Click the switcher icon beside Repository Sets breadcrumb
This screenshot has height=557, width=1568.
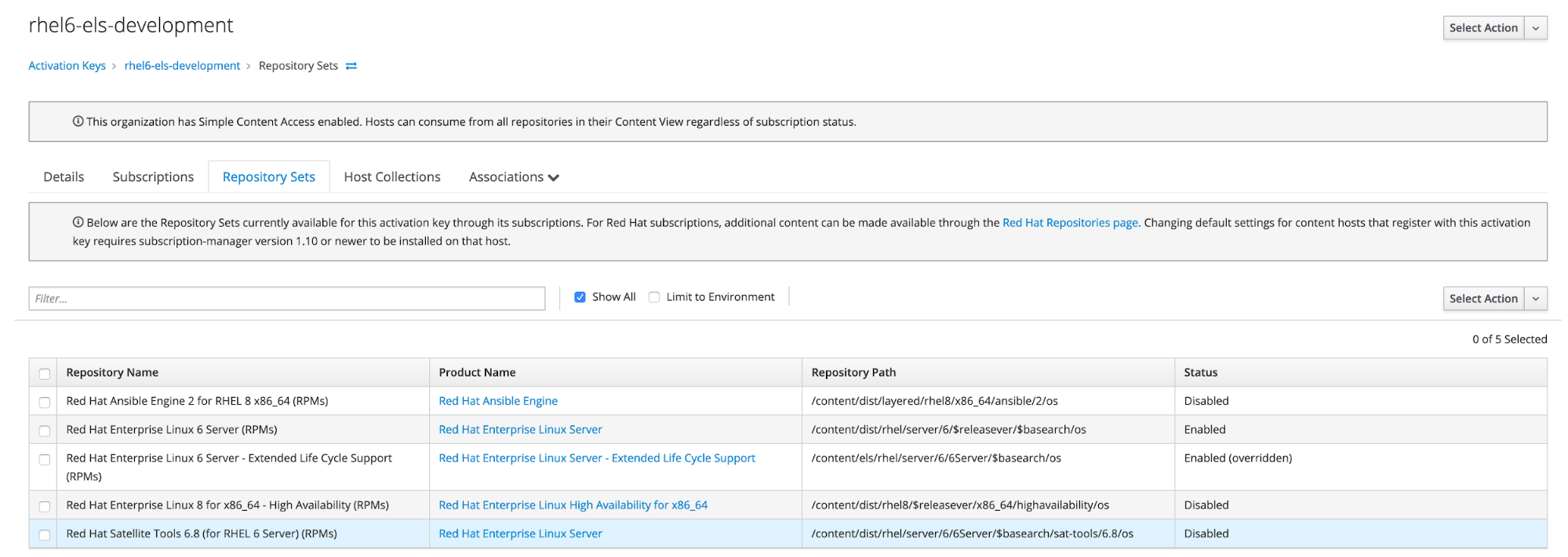point(351,66)
